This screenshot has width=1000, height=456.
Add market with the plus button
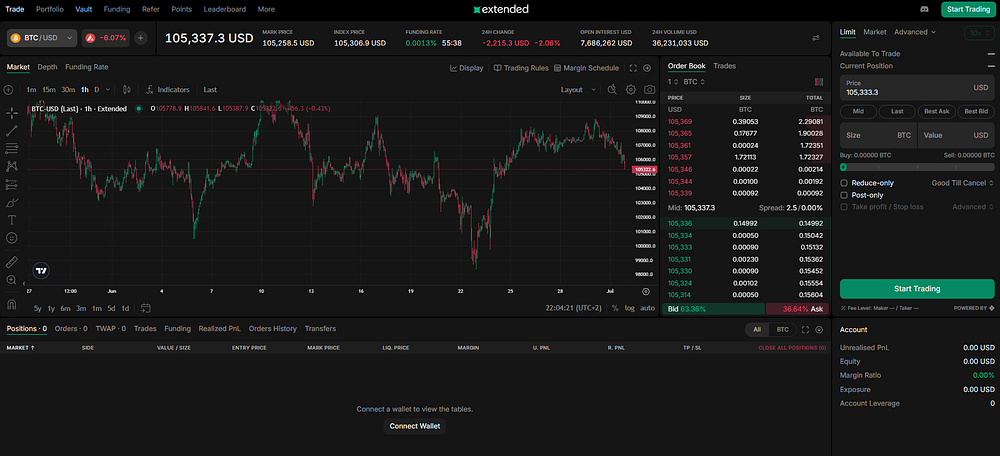tap(140, 38)
